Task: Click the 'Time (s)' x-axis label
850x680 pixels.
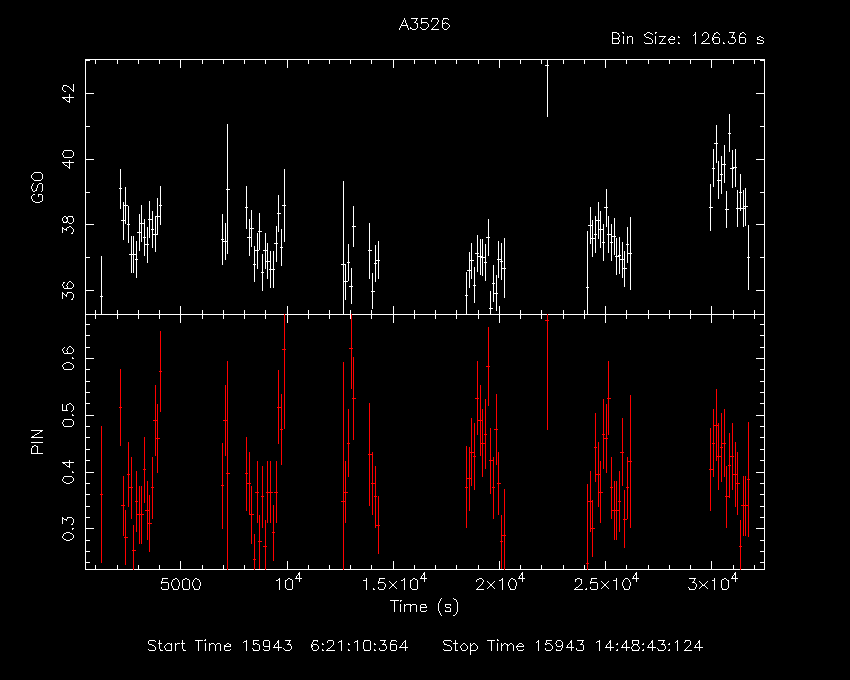Action: (x=424, y=606)
